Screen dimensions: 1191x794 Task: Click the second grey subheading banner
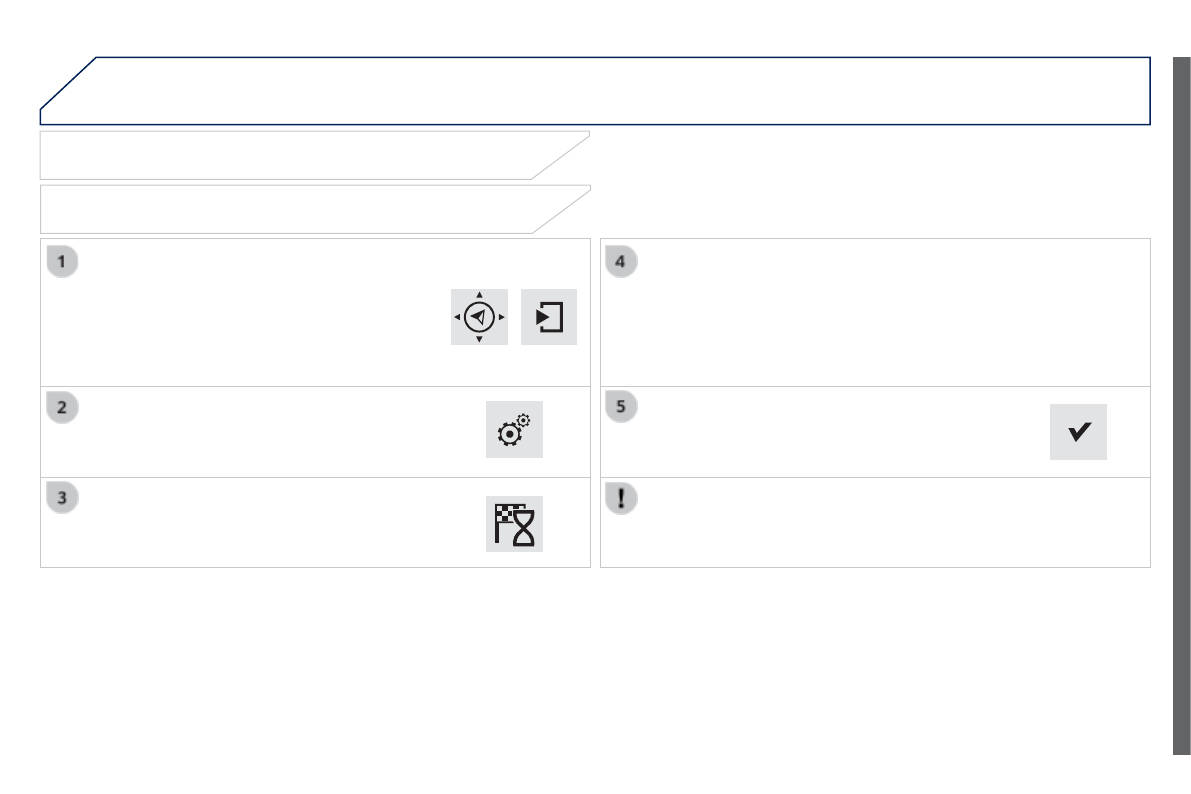300,209
